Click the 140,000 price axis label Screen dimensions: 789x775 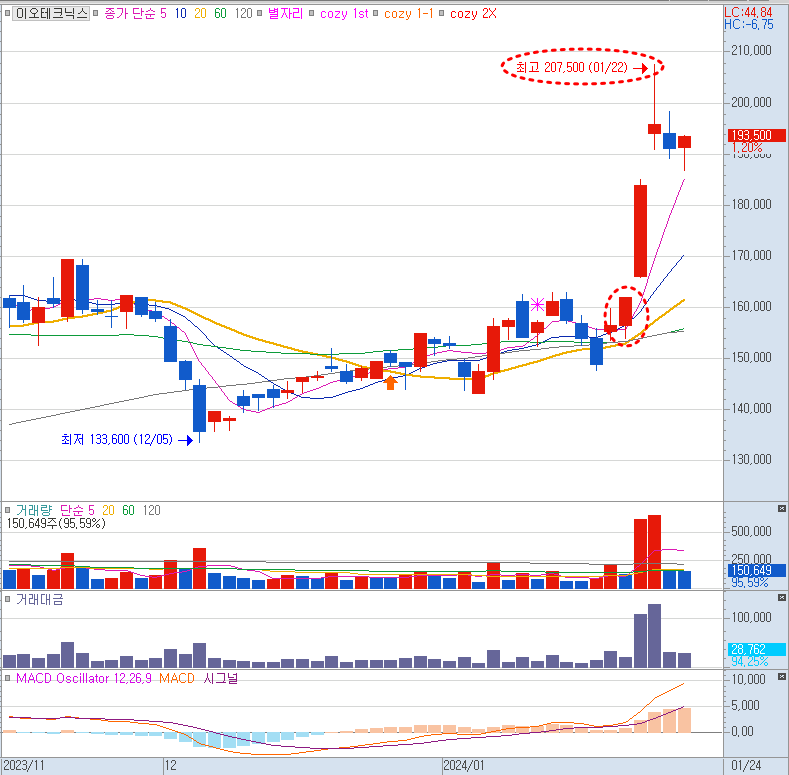point(751,409)
